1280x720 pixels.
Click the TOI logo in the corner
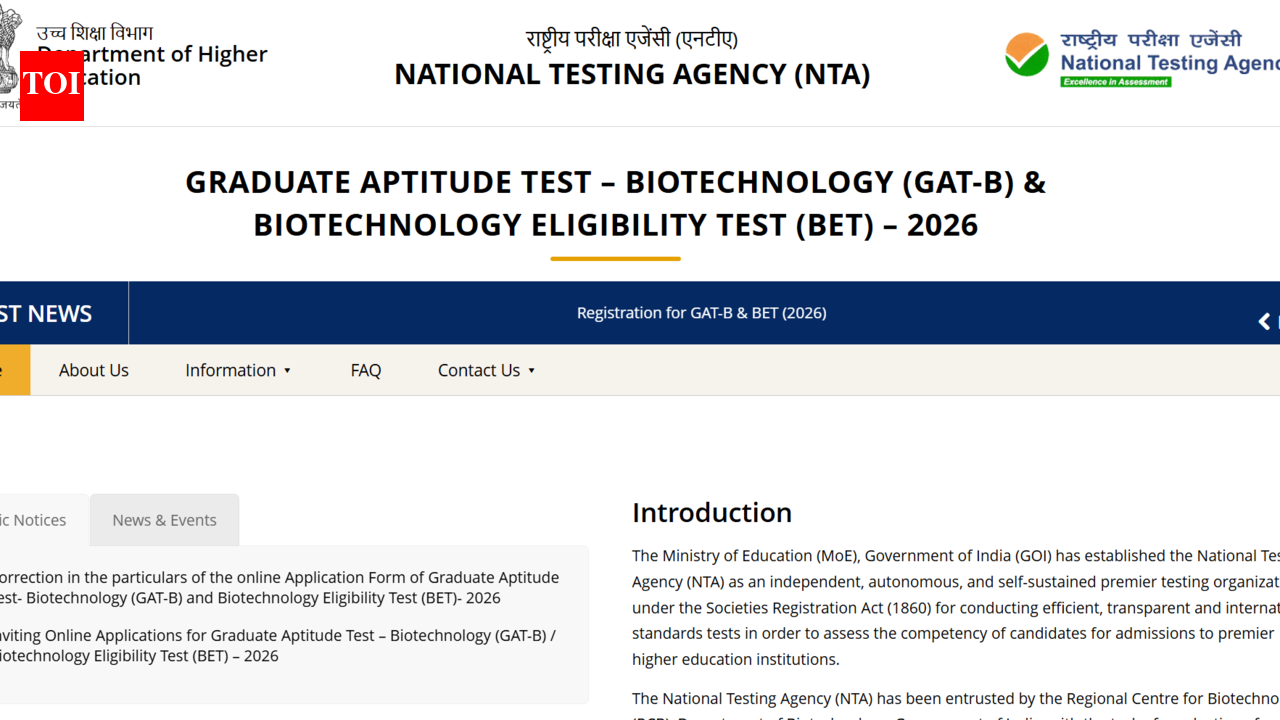click(51, 88)
